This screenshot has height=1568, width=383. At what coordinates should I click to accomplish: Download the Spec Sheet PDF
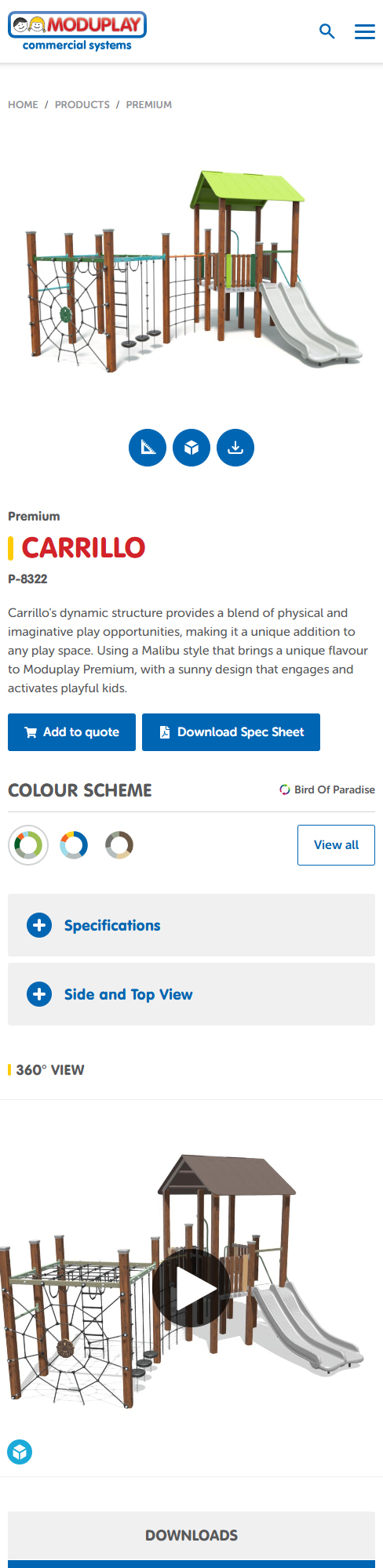tap(231, 732)
